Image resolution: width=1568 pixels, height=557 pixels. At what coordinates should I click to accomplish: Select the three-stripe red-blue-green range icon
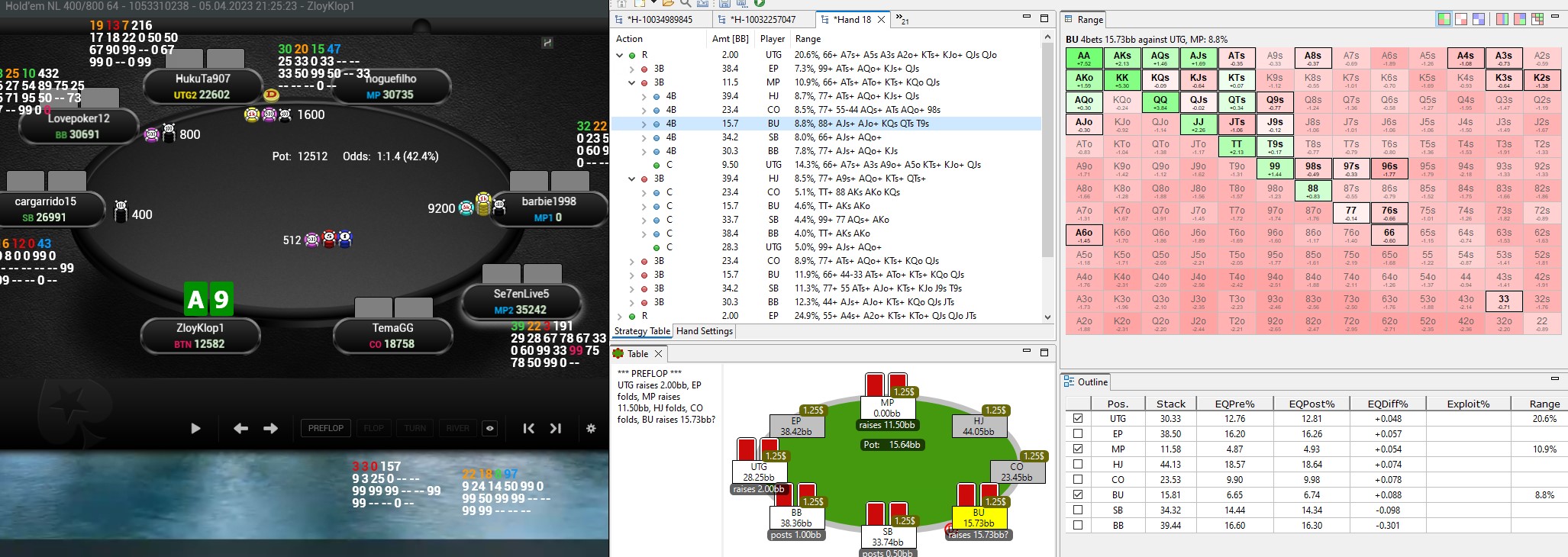point(1502,19)
